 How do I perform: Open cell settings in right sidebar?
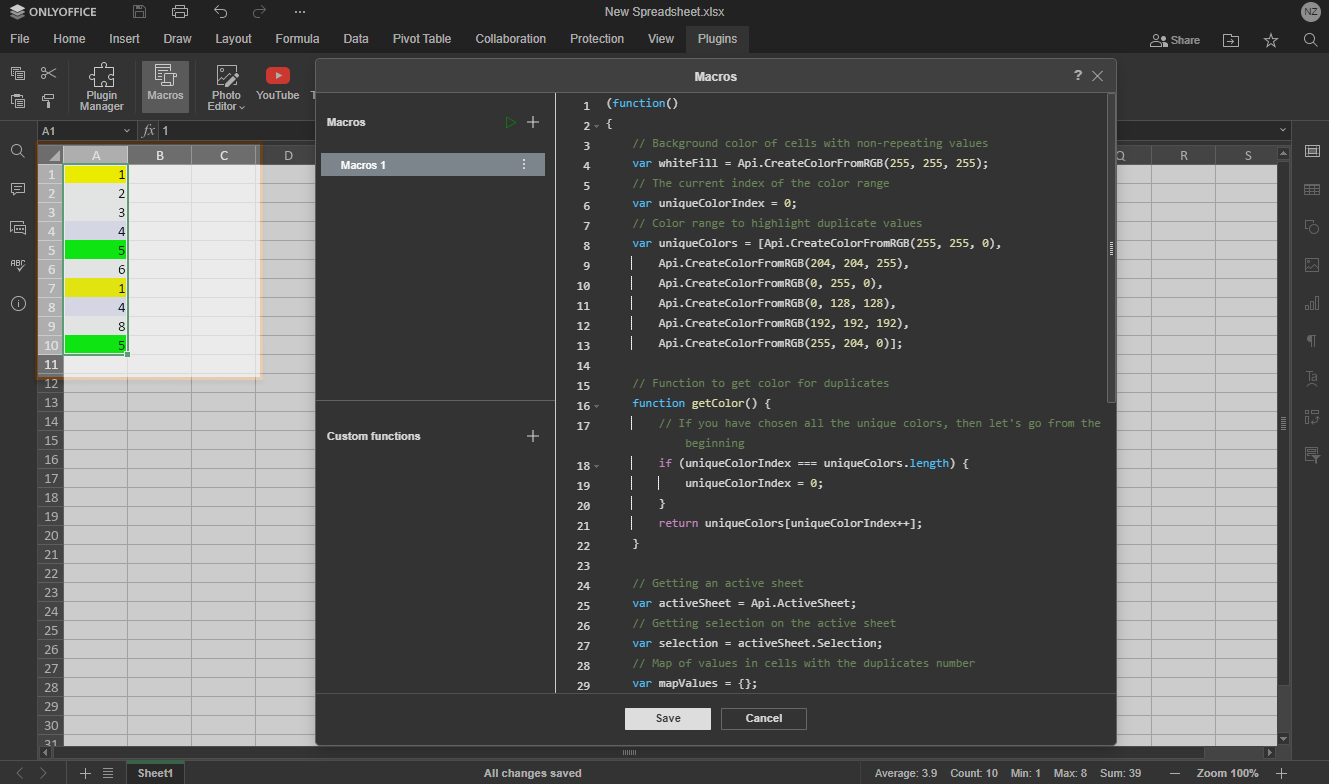pyautogui.click(x=1312, y=151)
